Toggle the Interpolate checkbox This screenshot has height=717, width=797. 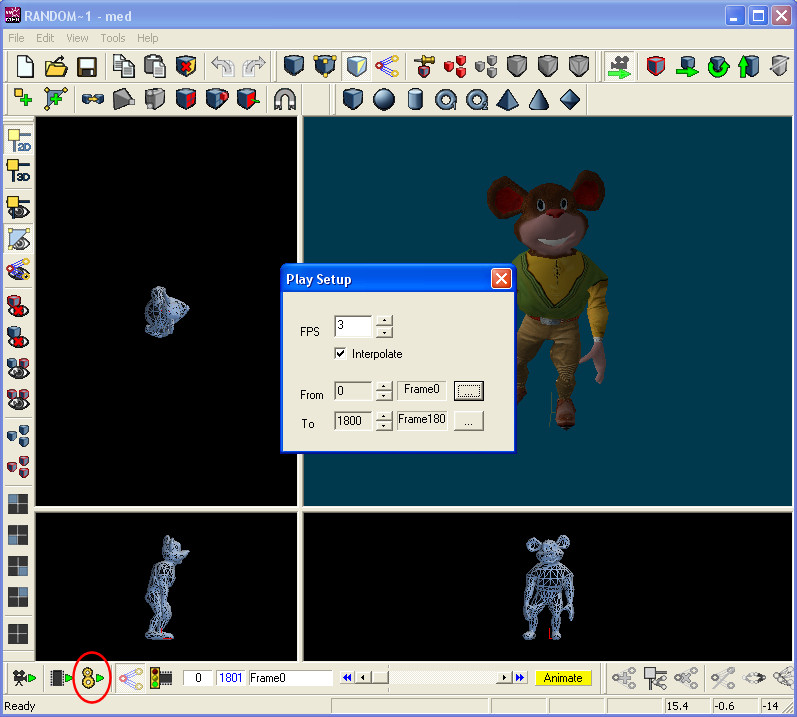point(340,353)
